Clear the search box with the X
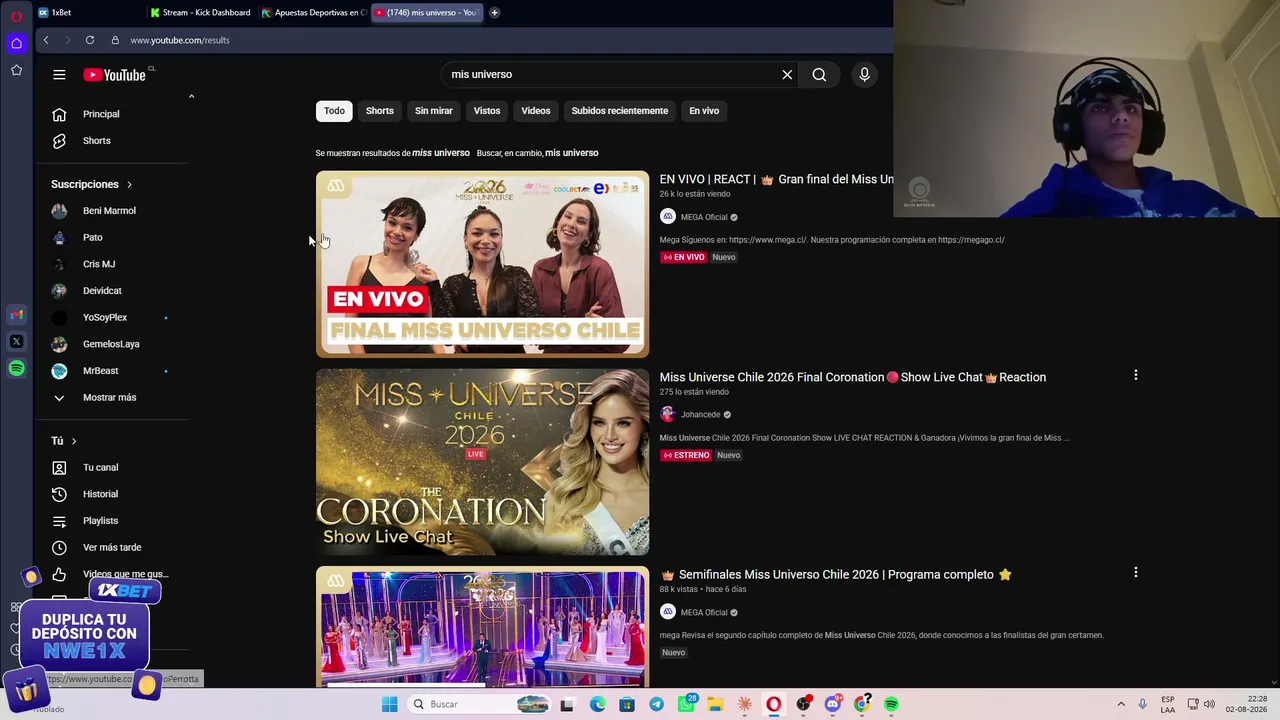 (787, 74)
